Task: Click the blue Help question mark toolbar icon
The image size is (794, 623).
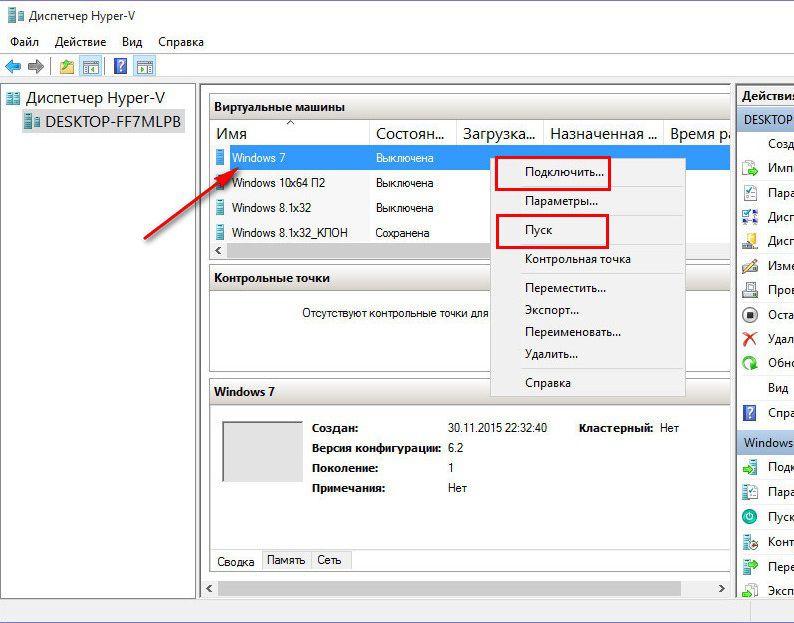Action: pos(120,67)
